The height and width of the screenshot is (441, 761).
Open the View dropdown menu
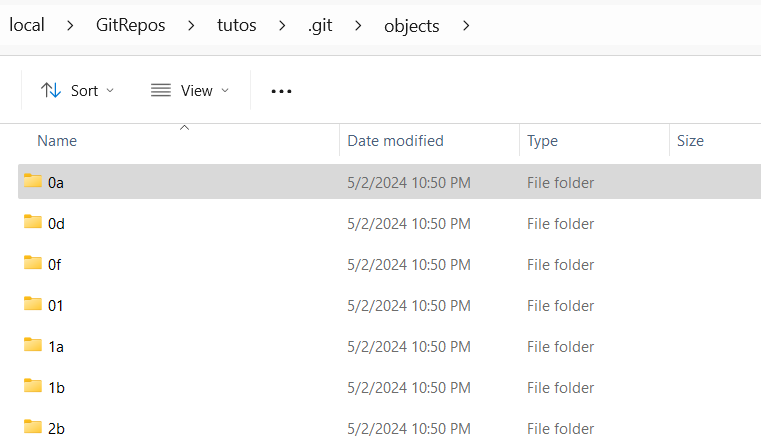190,91
